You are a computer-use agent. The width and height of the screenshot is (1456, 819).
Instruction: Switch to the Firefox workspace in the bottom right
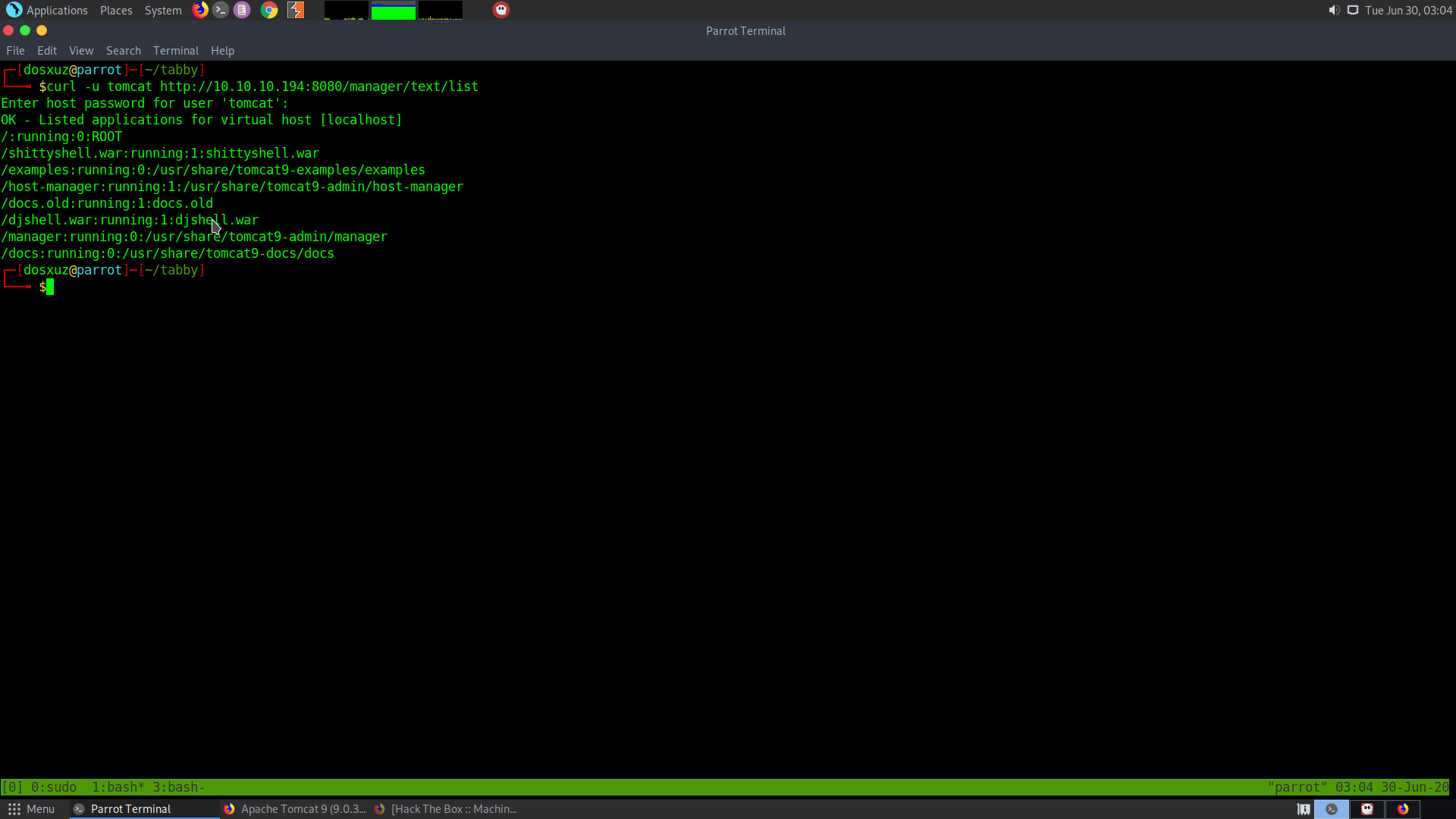1403,809
